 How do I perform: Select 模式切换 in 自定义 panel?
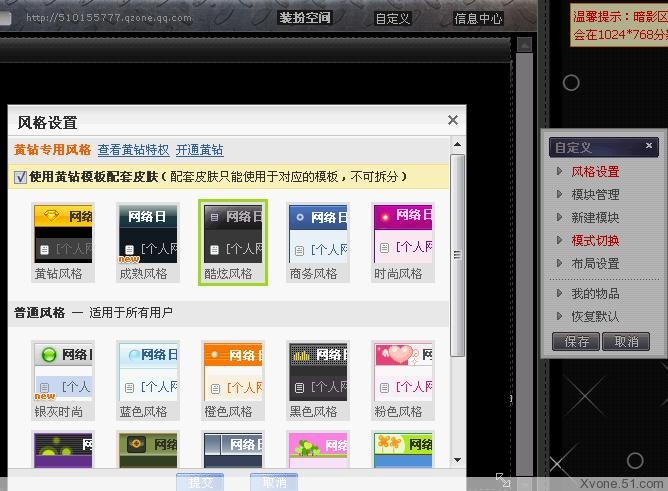[595, 241]
